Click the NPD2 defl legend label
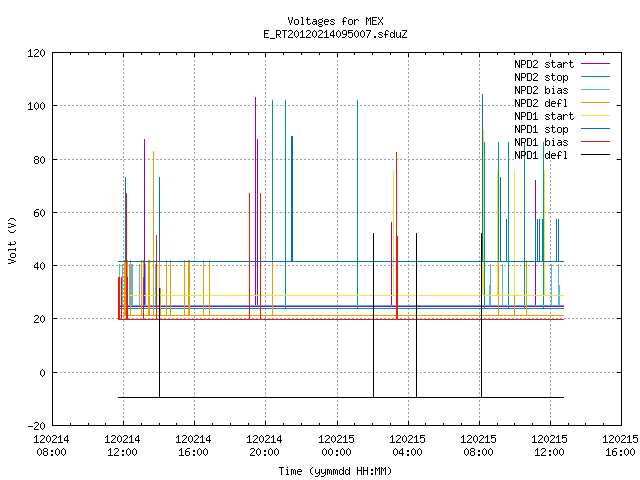This screenshot has width=640, height=480. (x=541, y=103)
